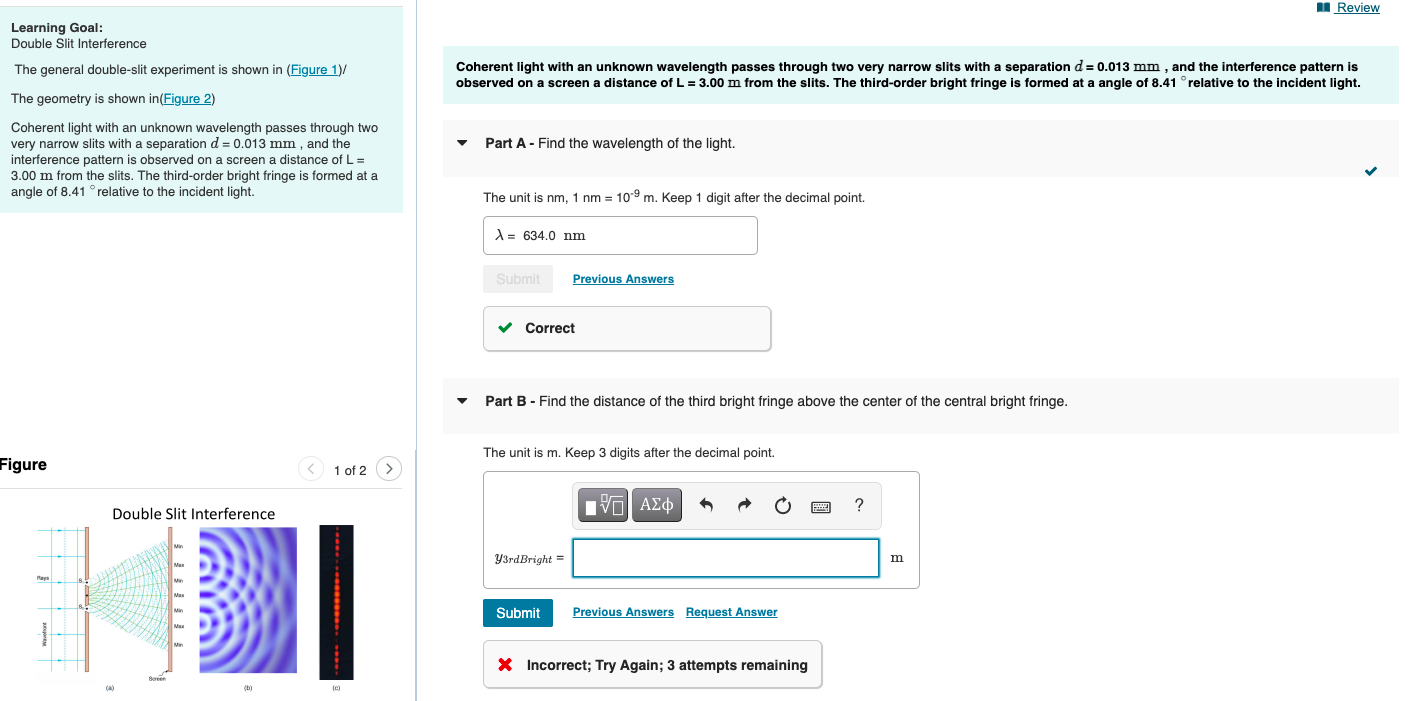This screenshot has width=1417, height=701.
Task: Click the redo arrow icon
Action: [x=744, y=506]
